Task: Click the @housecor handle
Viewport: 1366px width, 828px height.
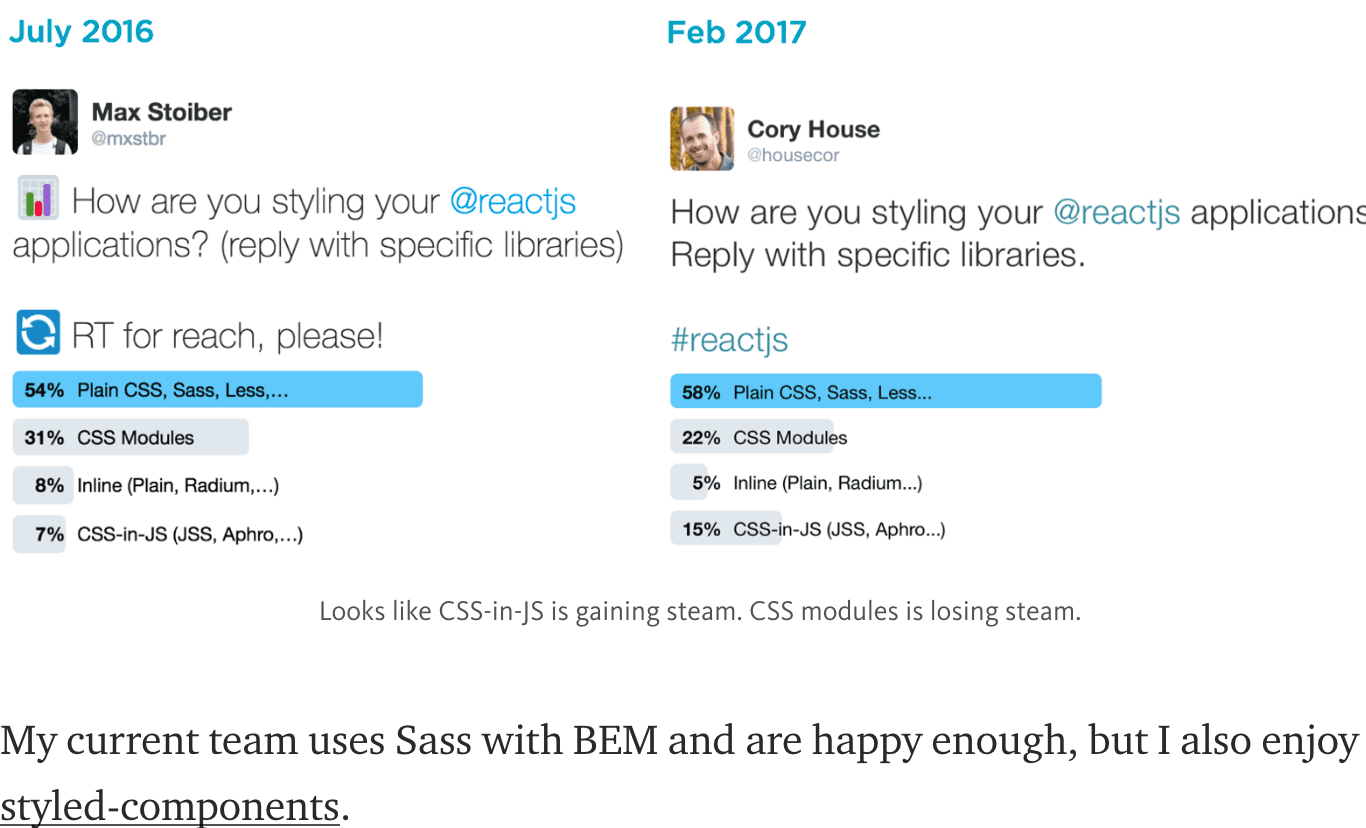Action: pos(793,155)
